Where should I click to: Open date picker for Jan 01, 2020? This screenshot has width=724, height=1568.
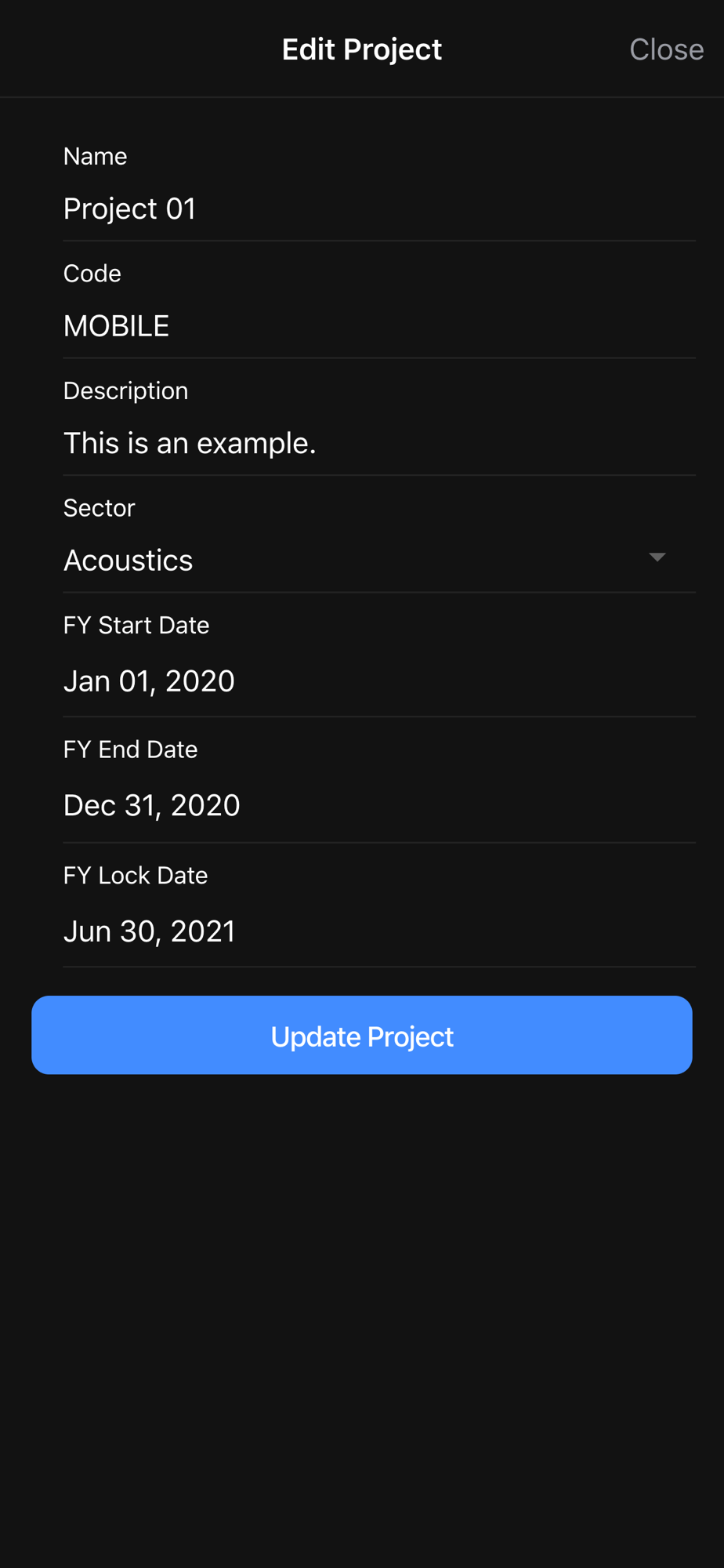coord(149,681)
